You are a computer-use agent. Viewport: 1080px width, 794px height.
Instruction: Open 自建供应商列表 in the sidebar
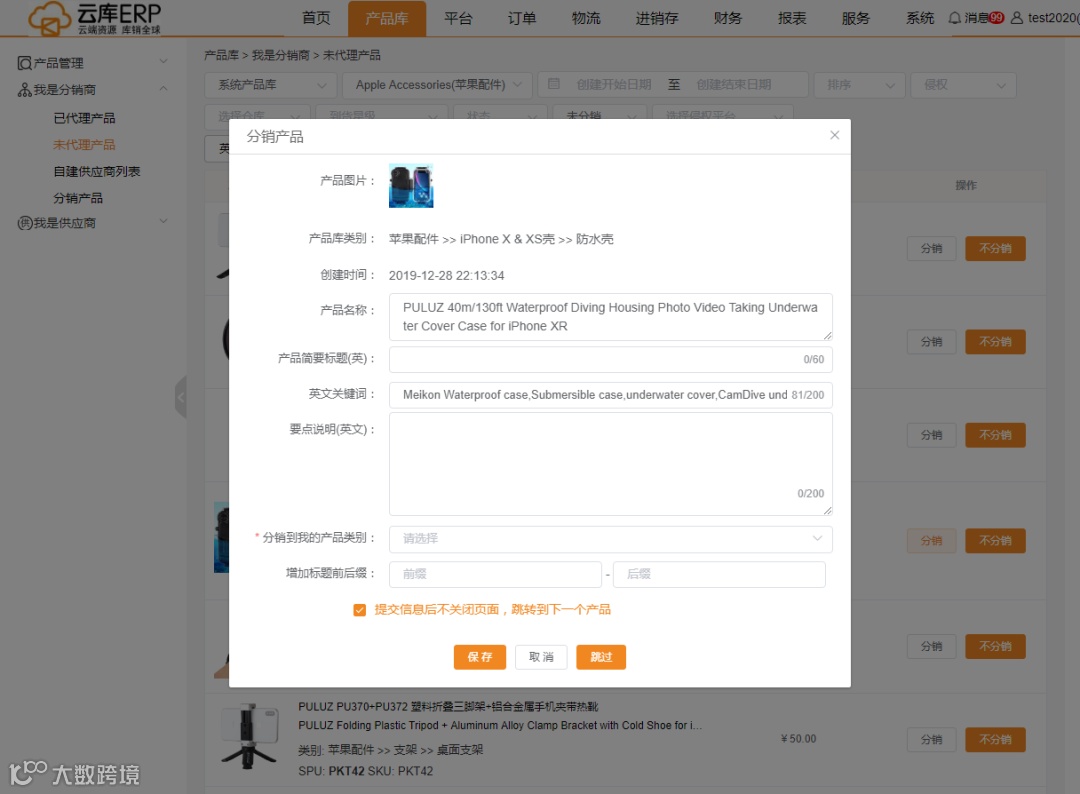tap(96, 171)
